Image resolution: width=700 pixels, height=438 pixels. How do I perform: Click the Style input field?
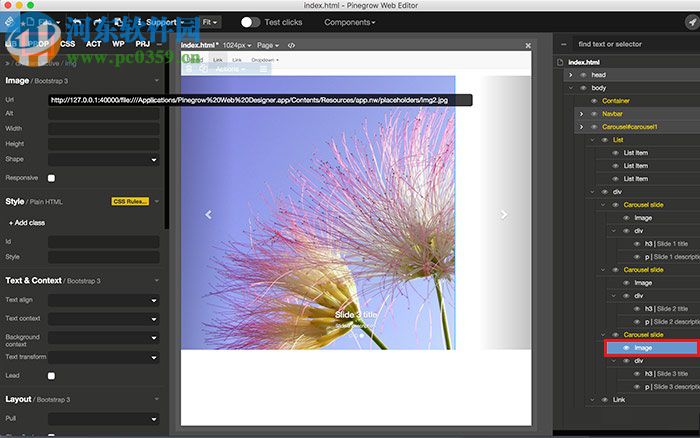(104, 257)
